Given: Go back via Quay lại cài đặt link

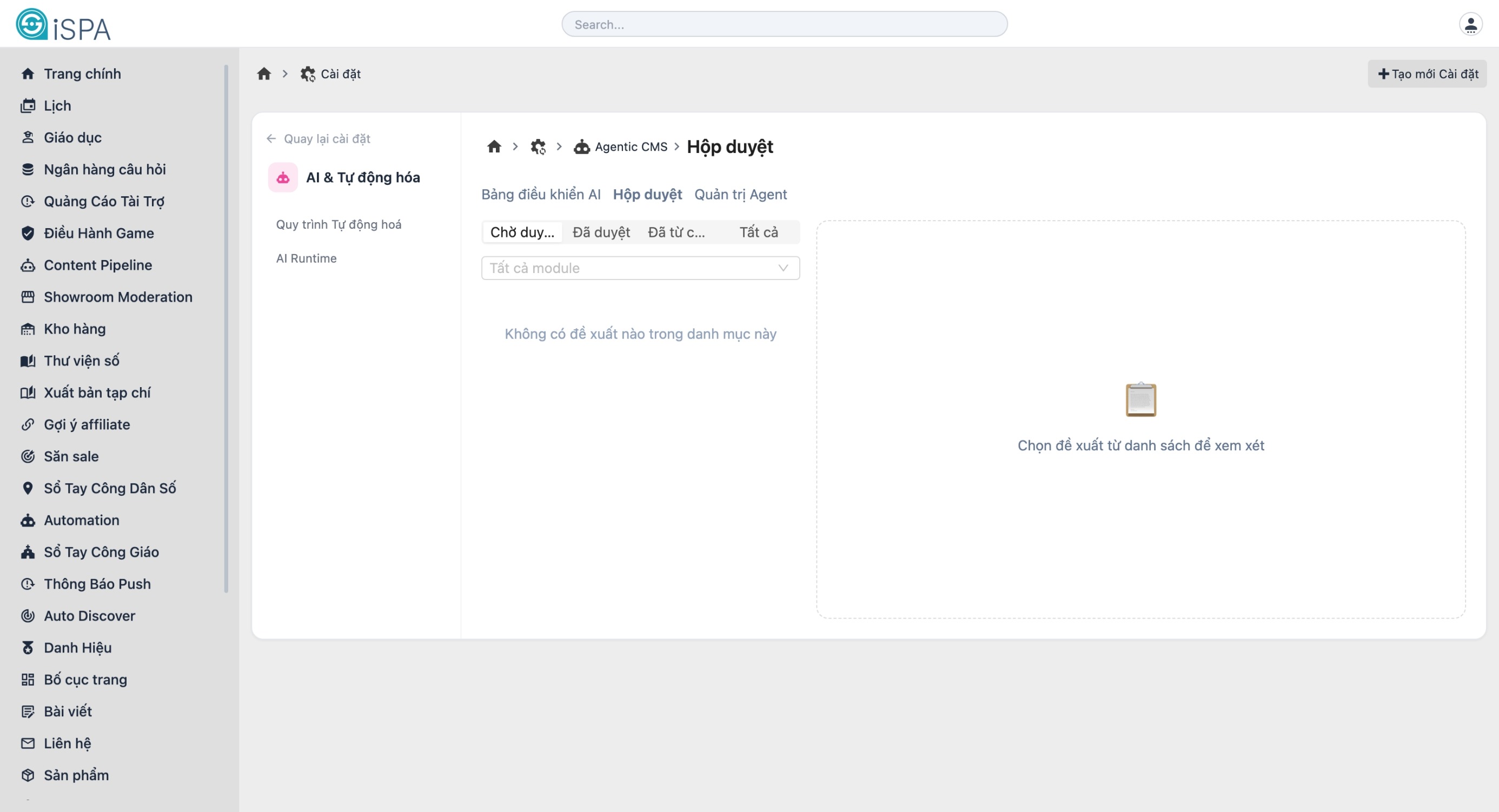Looking at the screenshot, I should pos(319,138).
